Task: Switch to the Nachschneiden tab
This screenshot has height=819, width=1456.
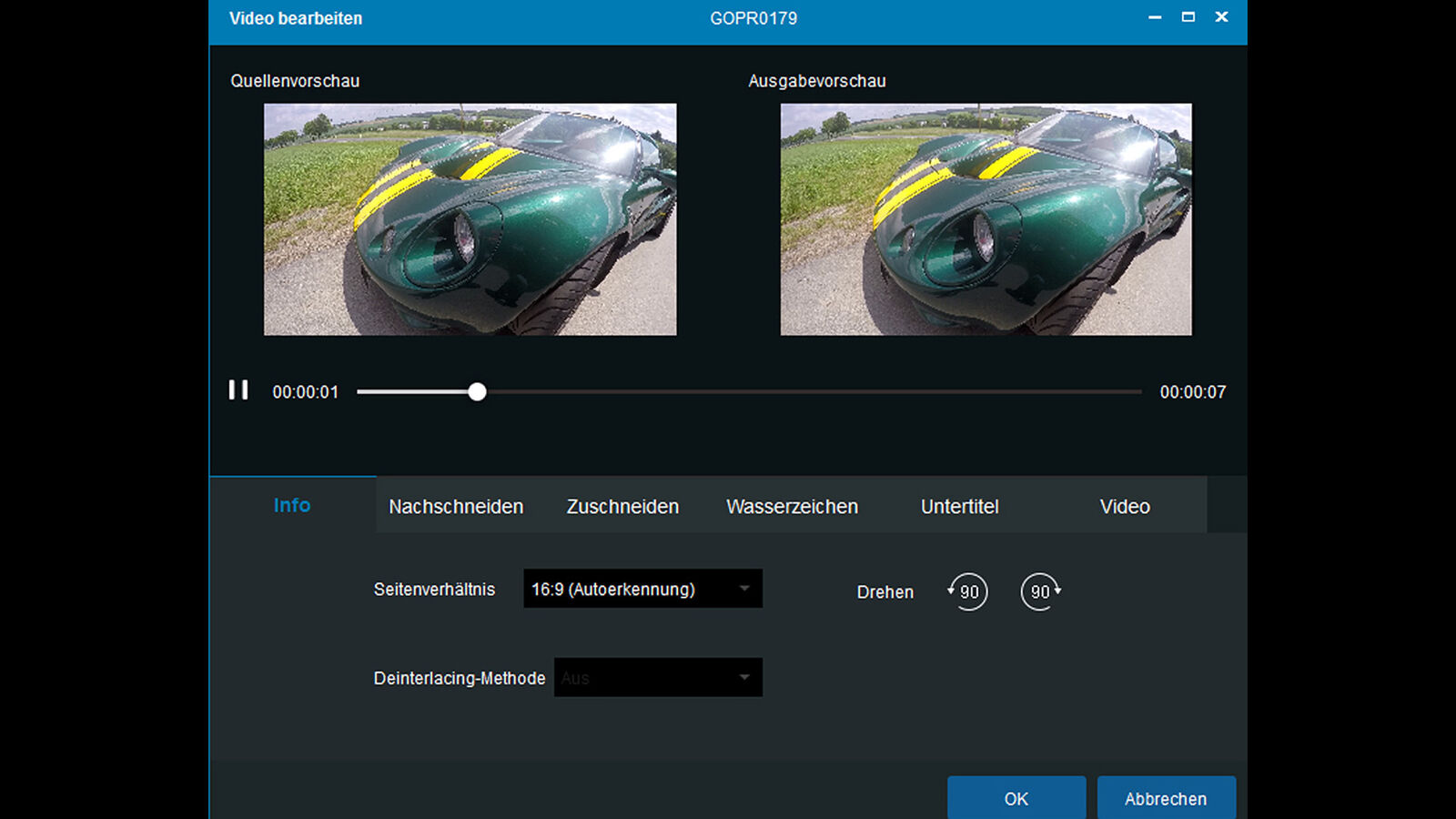Action: pyautogui.click(x=455, y=506)
